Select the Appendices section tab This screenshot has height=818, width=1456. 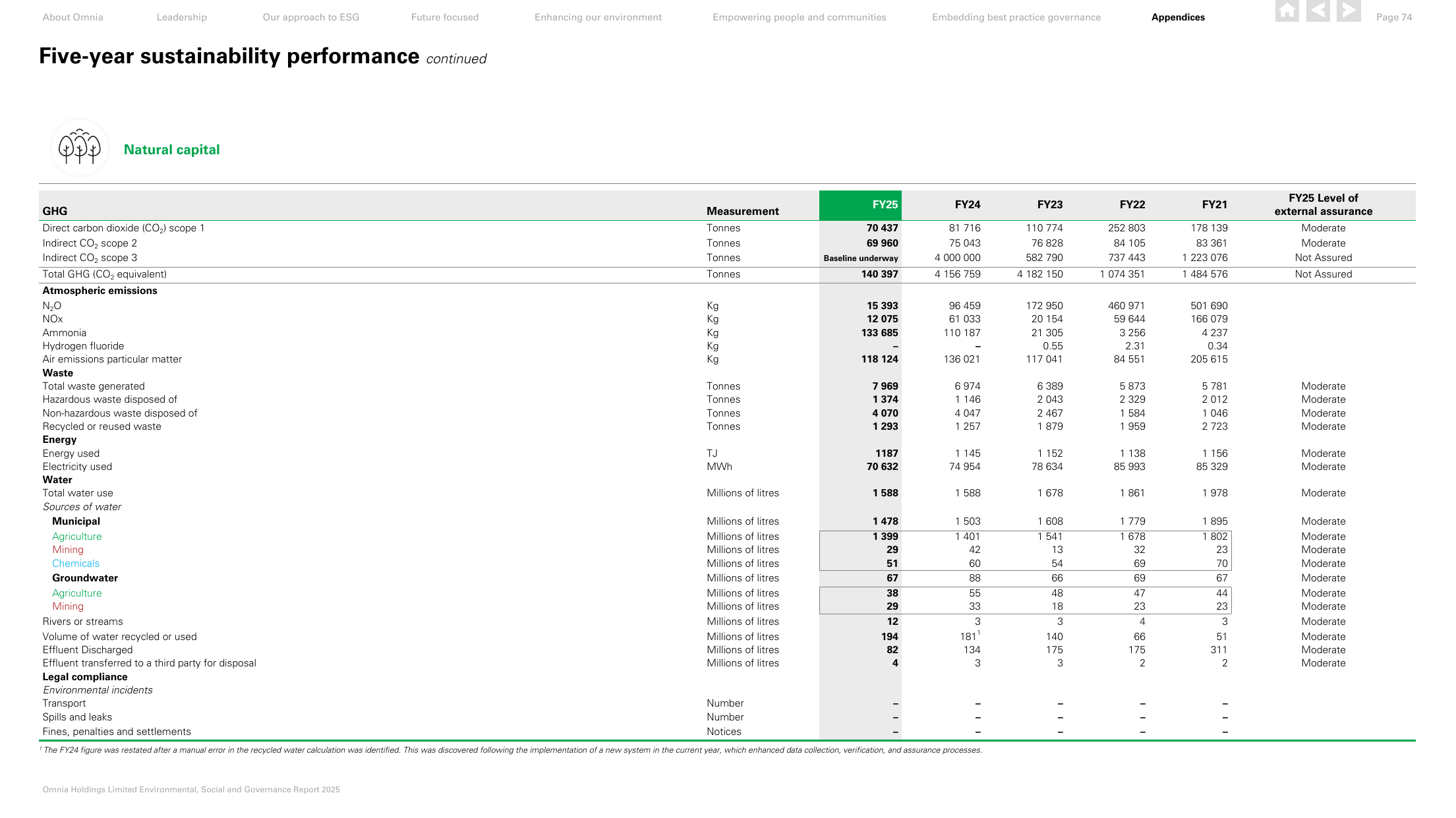click(x=1178, y=17)
